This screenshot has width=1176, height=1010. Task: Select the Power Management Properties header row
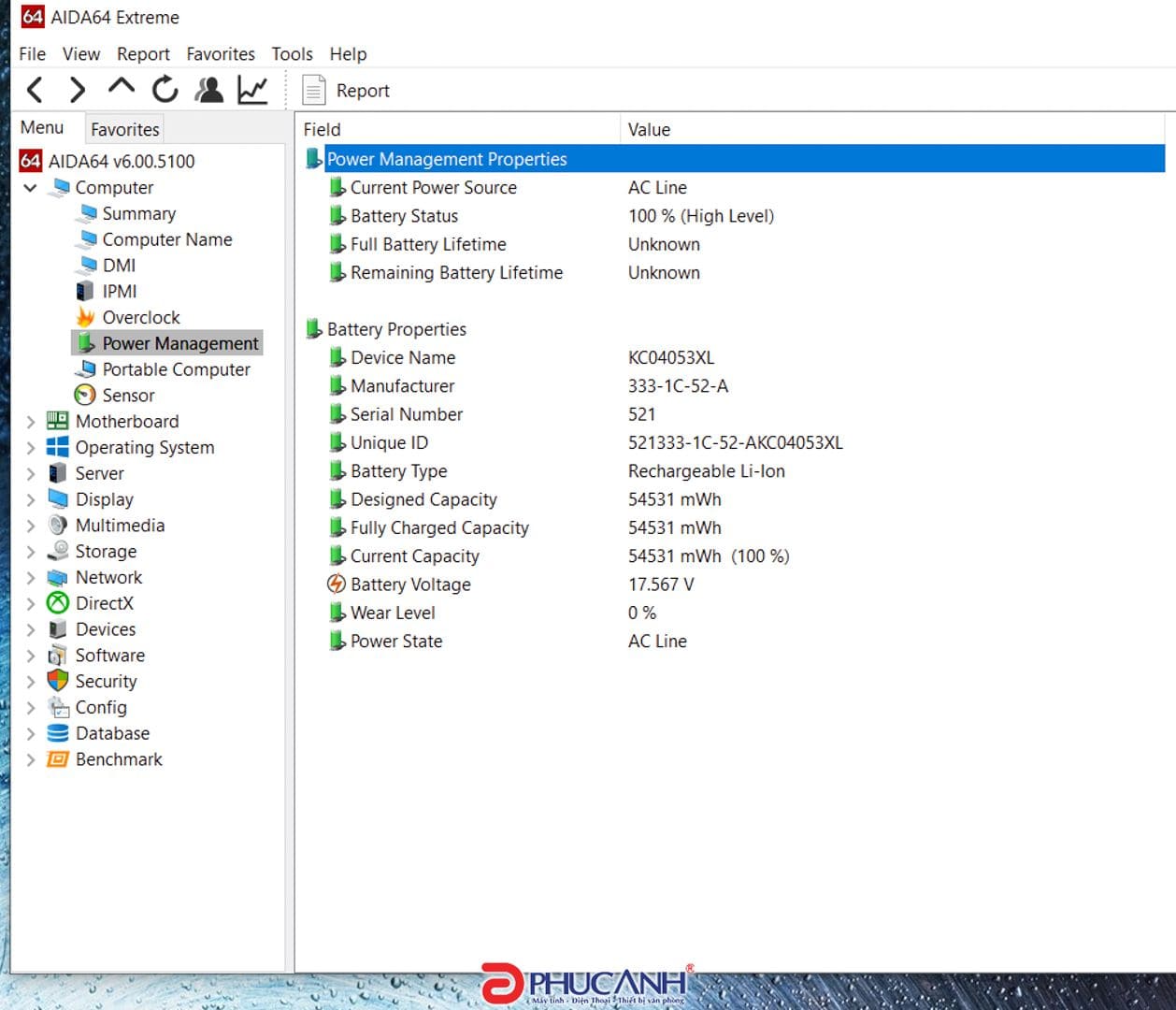735,159
